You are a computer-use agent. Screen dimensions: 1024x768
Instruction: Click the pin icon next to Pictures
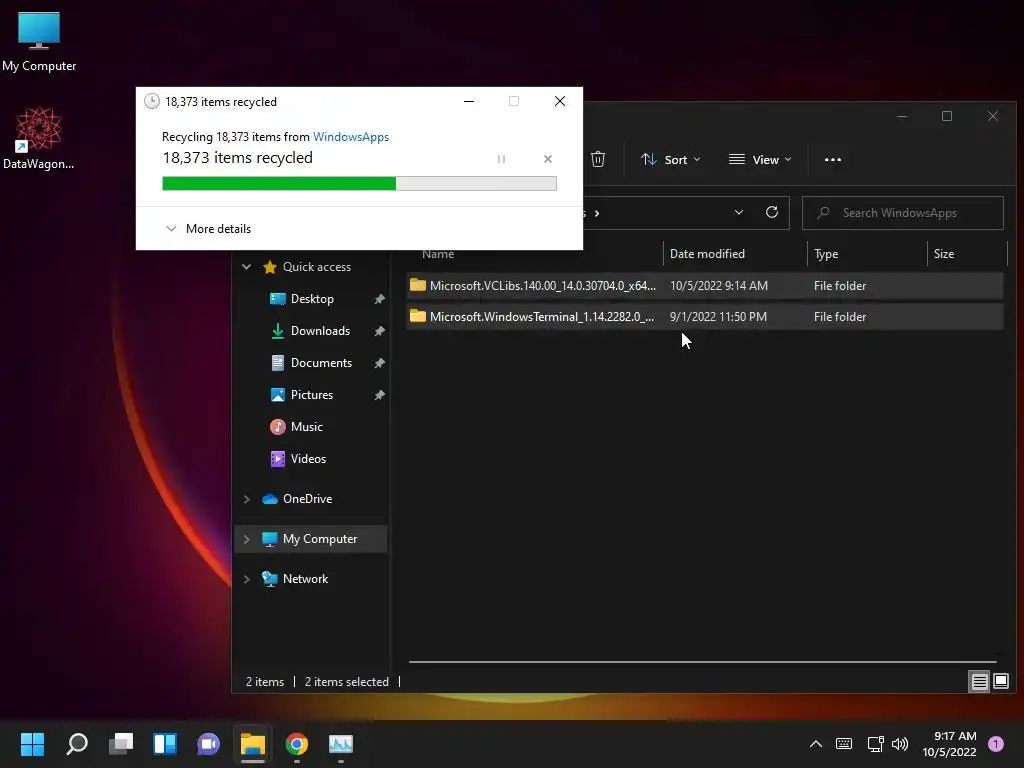tap(379, 395)
